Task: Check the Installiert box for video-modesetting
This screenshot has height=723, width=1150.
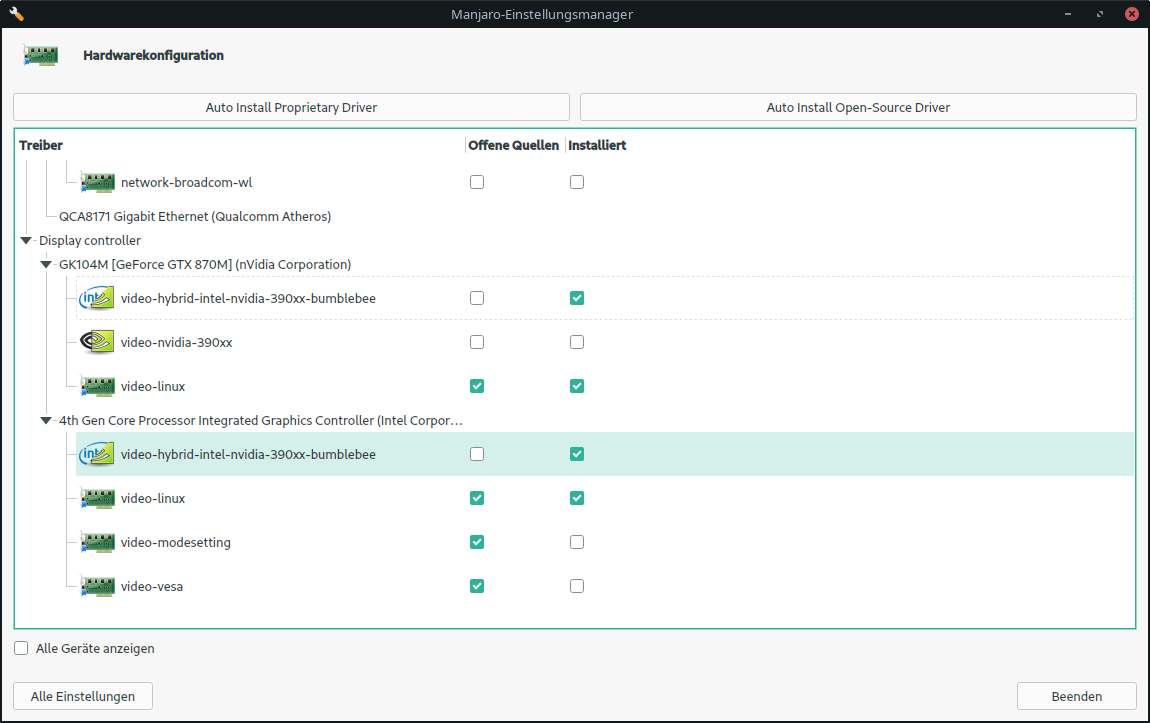Action: coord(577,542)
